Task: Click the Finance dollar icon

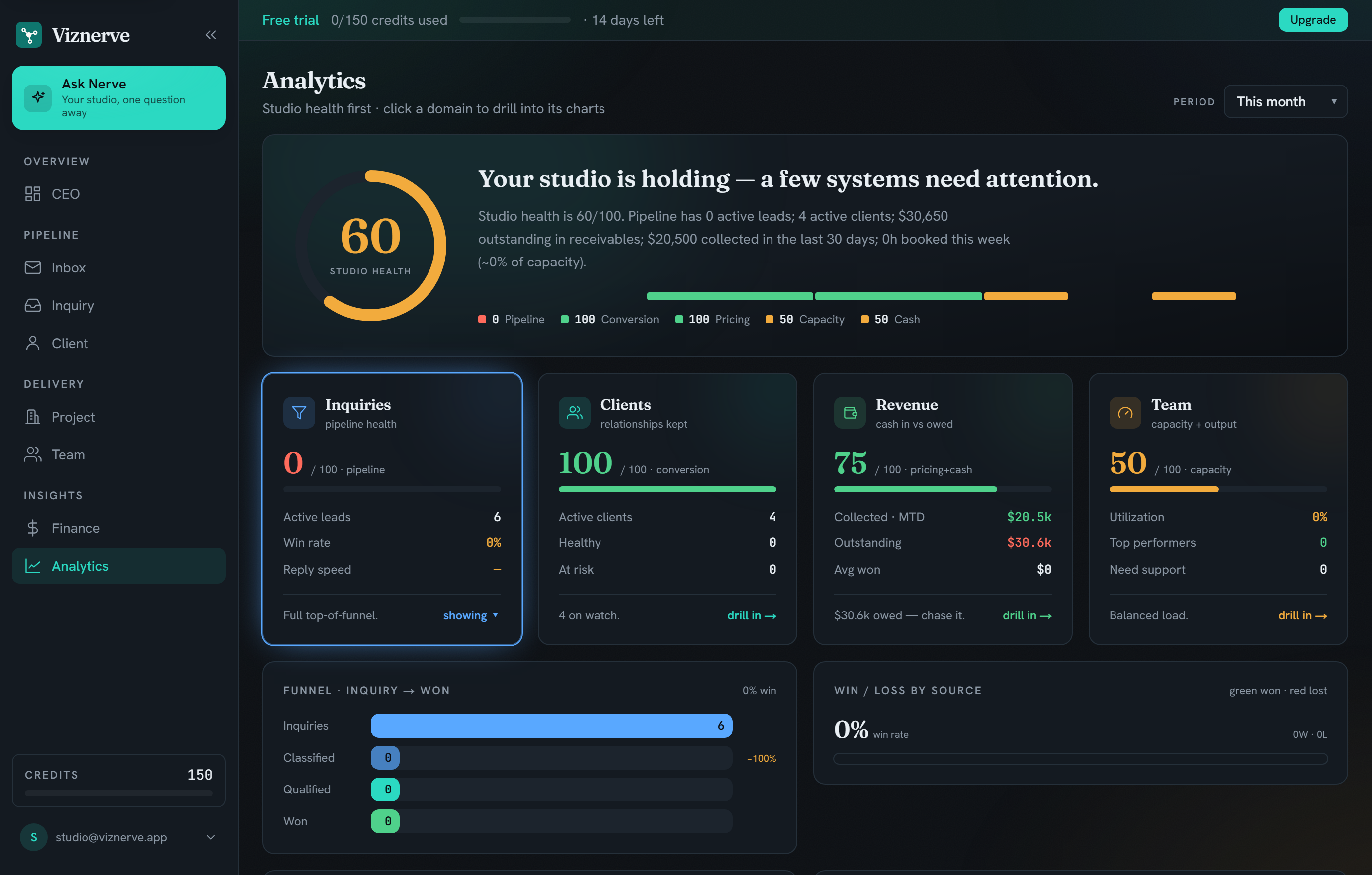Action: pyautogui.click(x=32, y=528)
